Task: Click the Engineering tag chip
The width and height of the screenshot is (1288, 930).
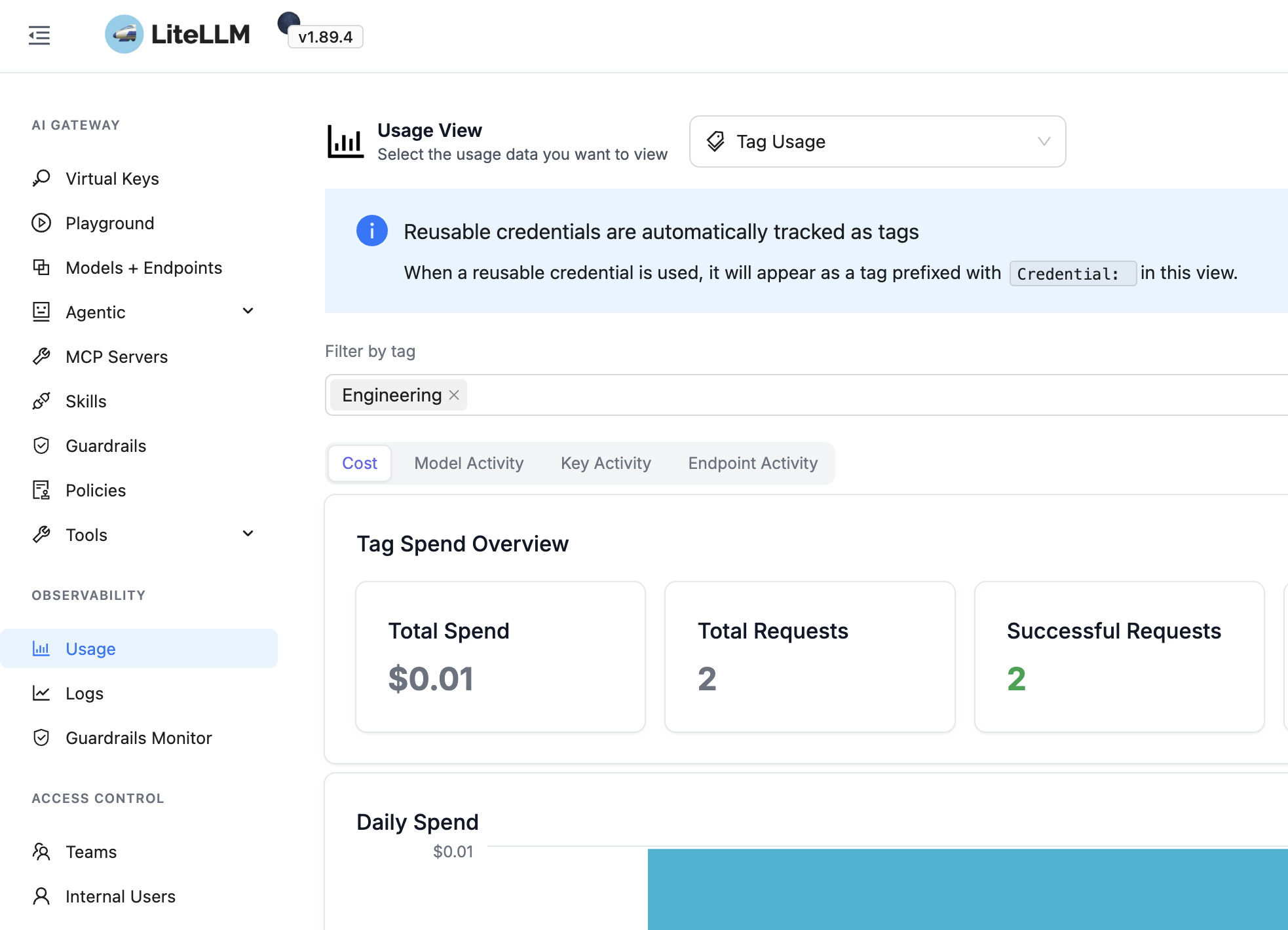Action: pos(398,395)
